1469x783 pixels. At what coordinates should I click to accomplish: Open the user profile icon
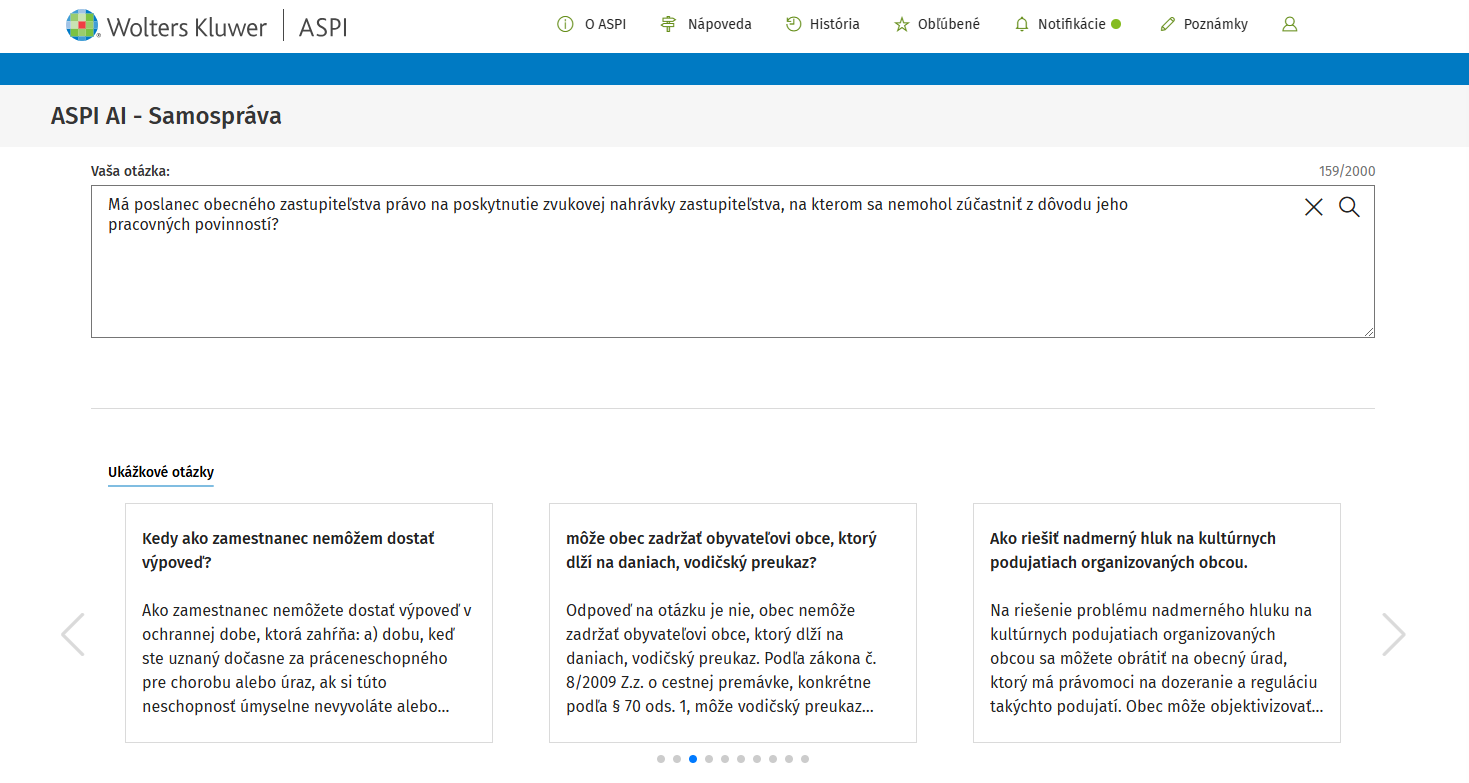(x=1289, y=24)
